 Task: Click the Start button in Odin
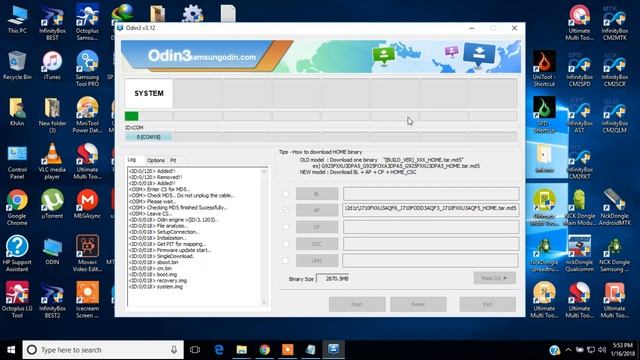tap(357, 304)
